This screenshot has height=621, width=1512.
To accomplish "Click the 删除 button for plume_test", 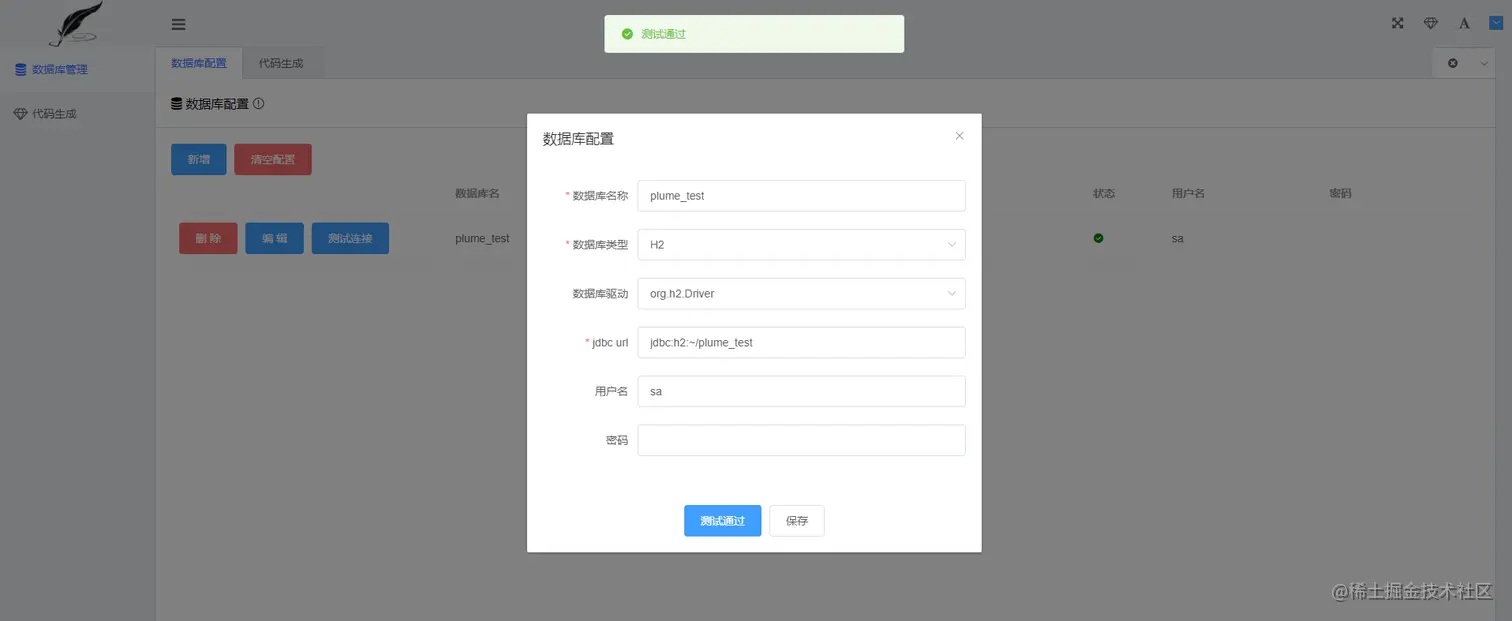I will [208, 238].
